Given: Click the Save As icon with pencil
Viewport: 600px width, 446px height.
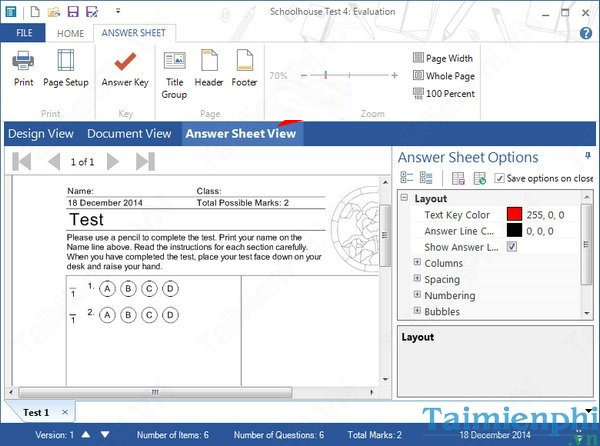Looking at the screenshot, I should tap(92, 12).
